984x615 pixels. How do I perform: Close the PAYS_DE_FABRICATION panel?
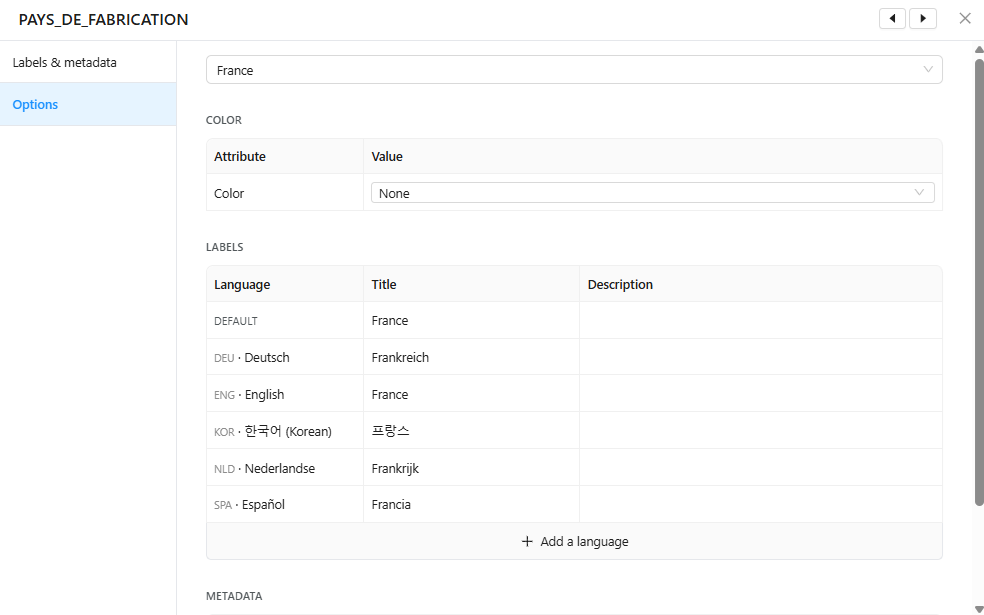(965, 19)
